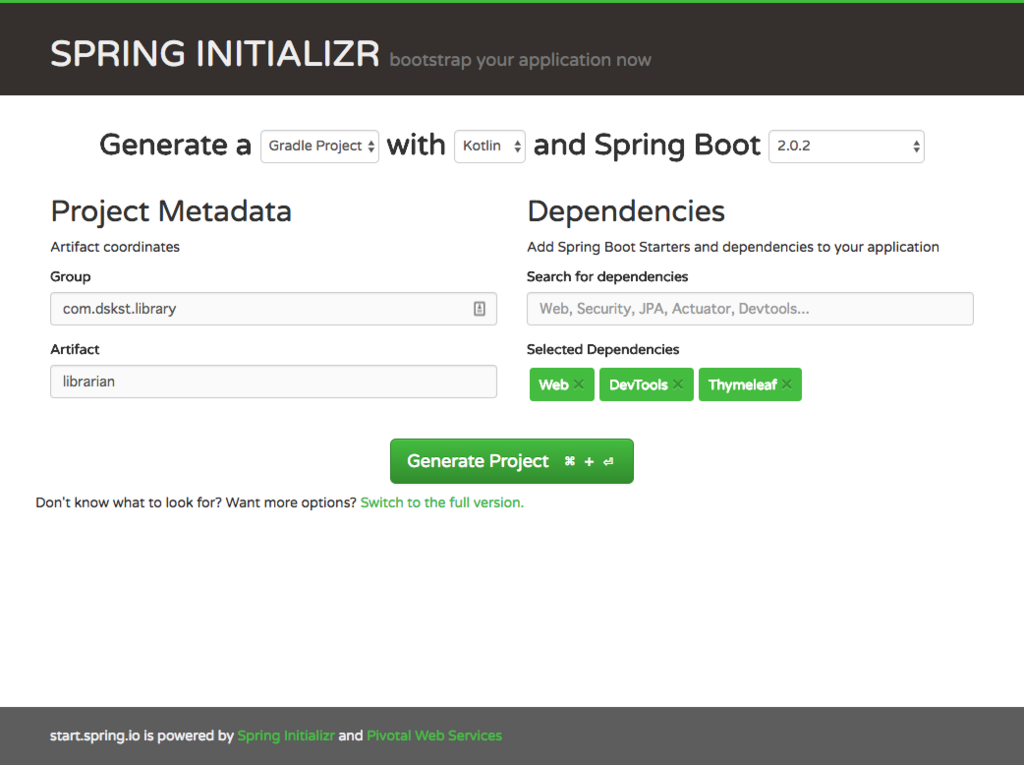Click the SPRING INITIALIZR header title
This screenshot has width=1024, height=765.
(215, 54)
